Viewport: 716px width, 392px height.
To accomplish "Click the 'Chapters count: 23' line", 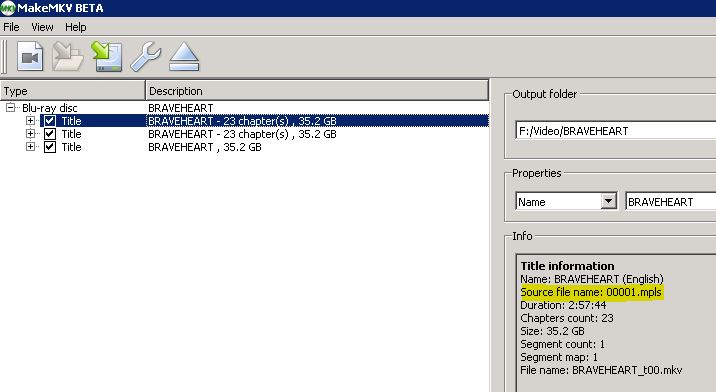I will 567,318.
